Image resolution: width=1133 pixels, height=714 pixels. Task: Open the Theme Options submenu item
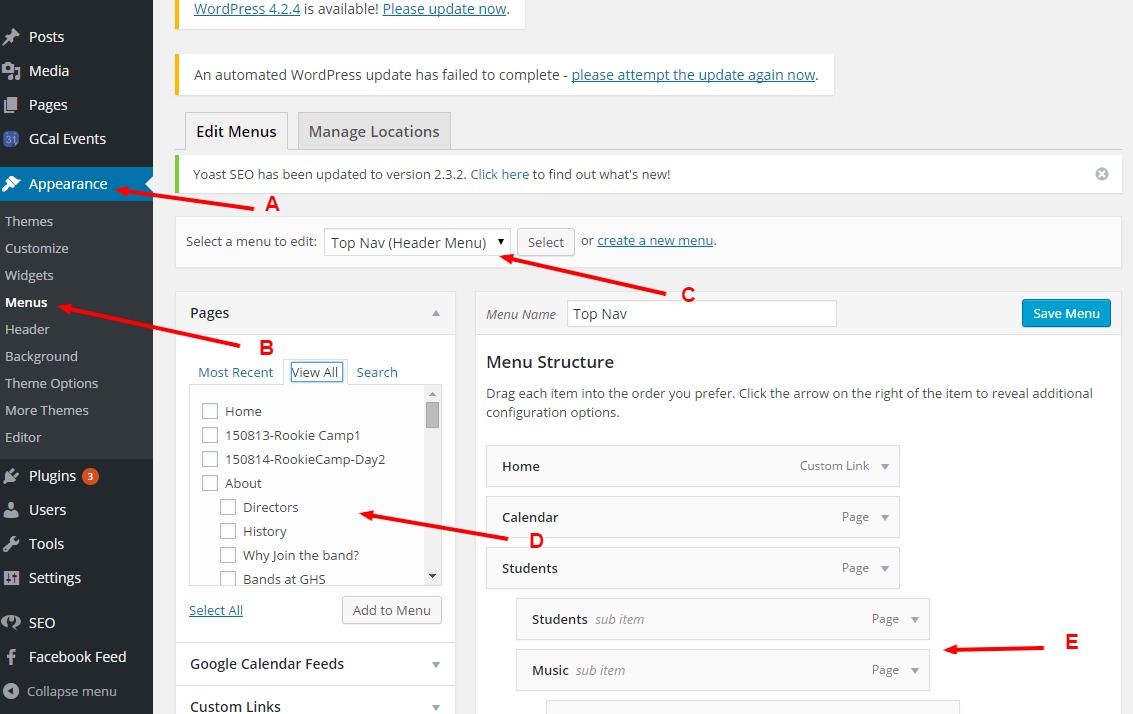point(51,383)
